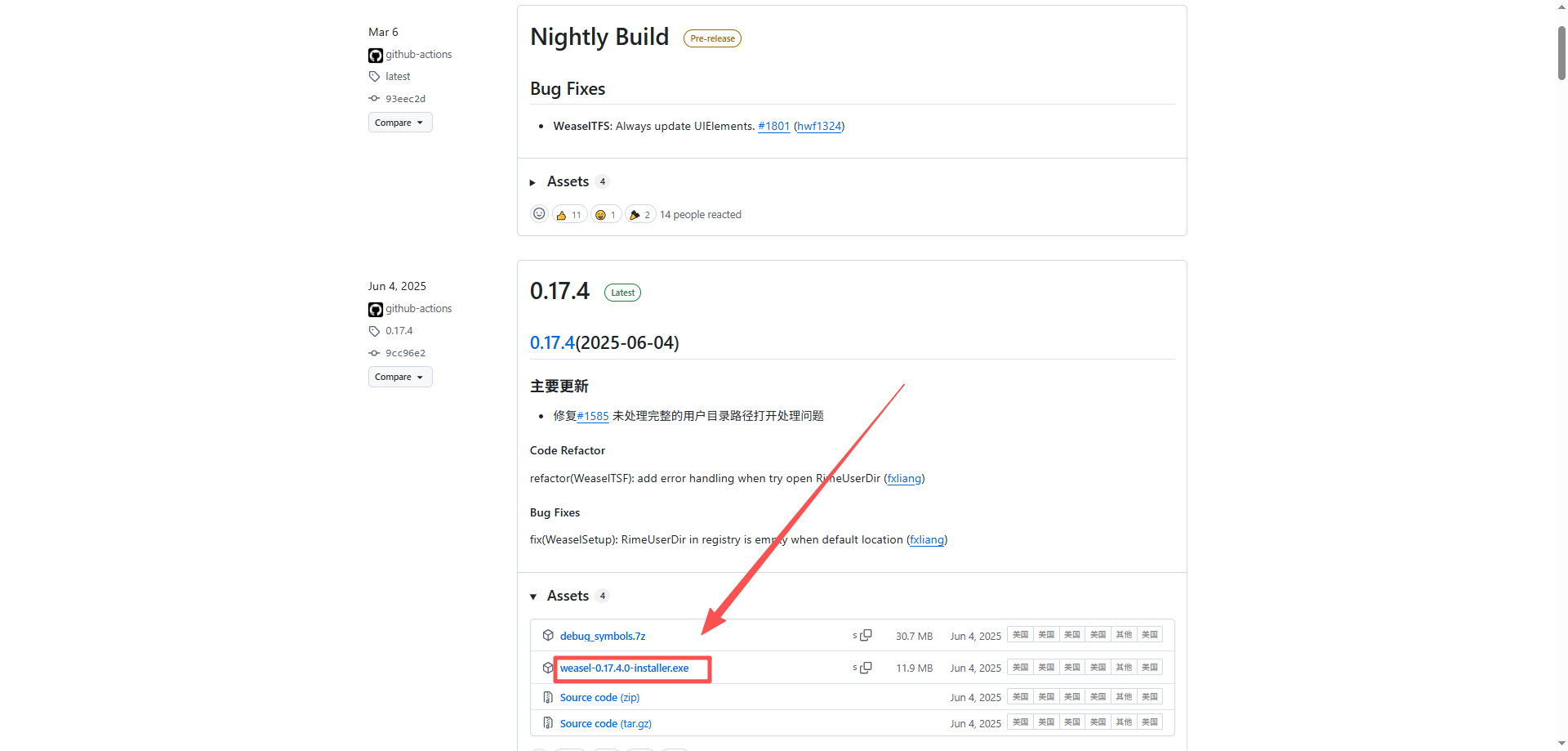Open fxliang link on the WeaselSetup fix line
This screenshot has height=751, width=1568.
pos(927,539)
